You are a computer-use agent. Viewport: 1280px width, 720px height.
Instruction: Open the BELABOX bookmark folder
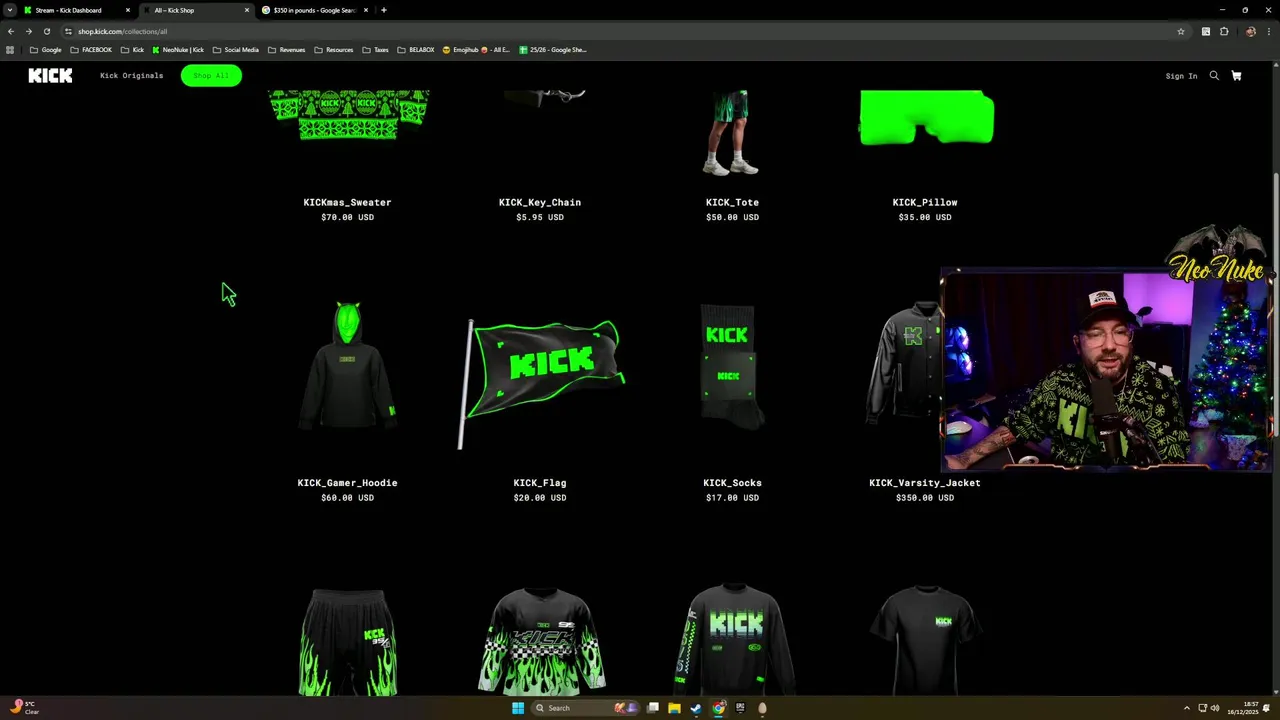416,50
